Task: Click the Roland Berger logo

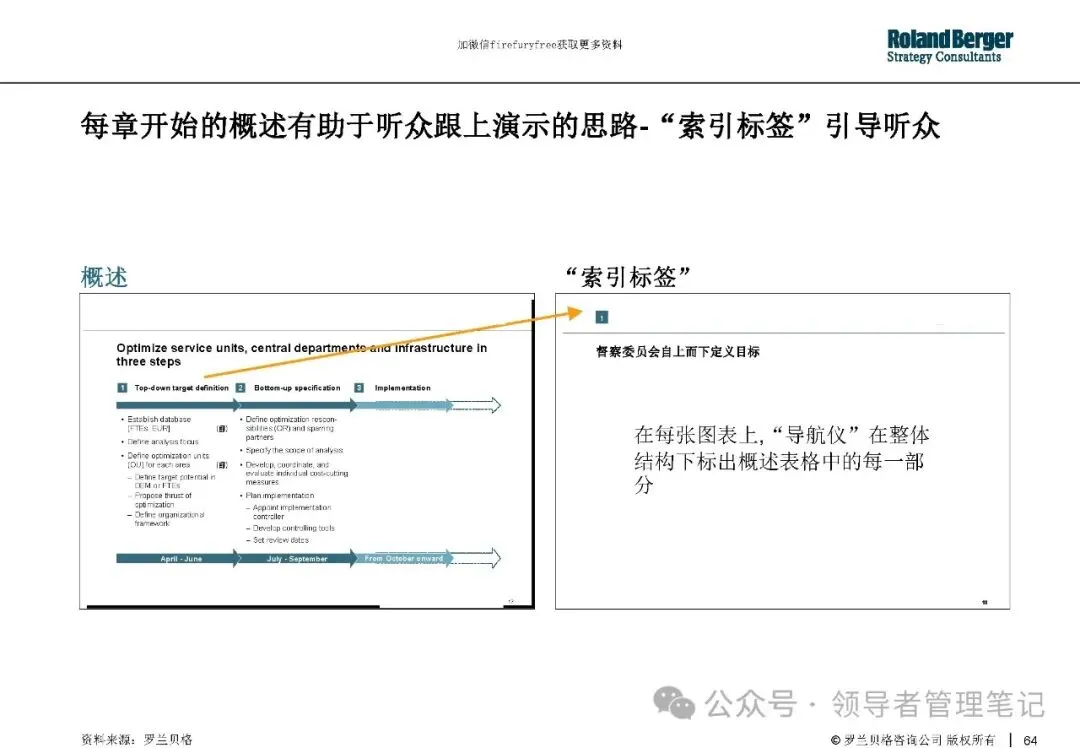Action: pos(950,46)
